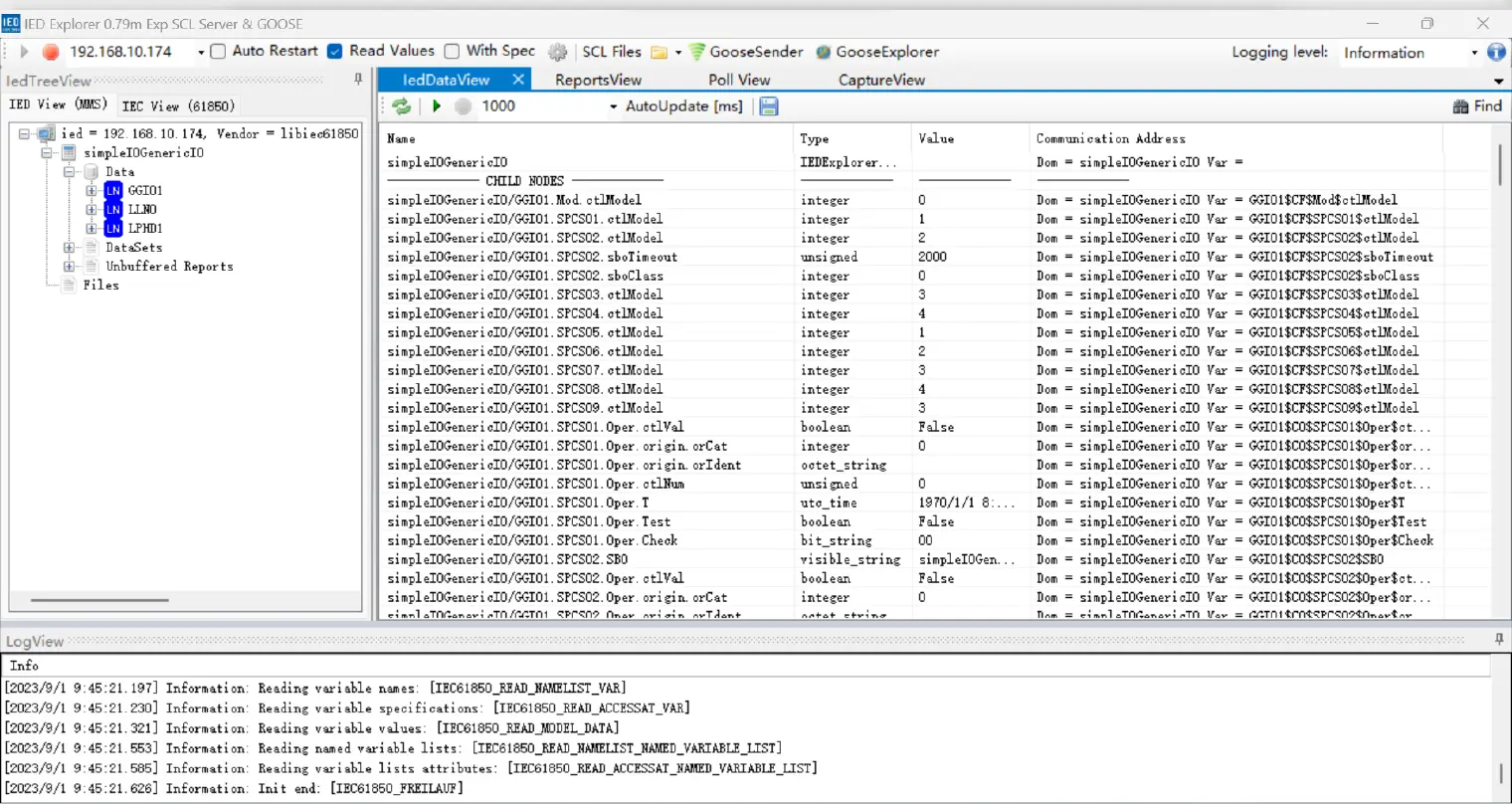The height and width of the screenshot is (804, 1512).
Task: Enable the Auto Restart checkbox
Action: 219,52
